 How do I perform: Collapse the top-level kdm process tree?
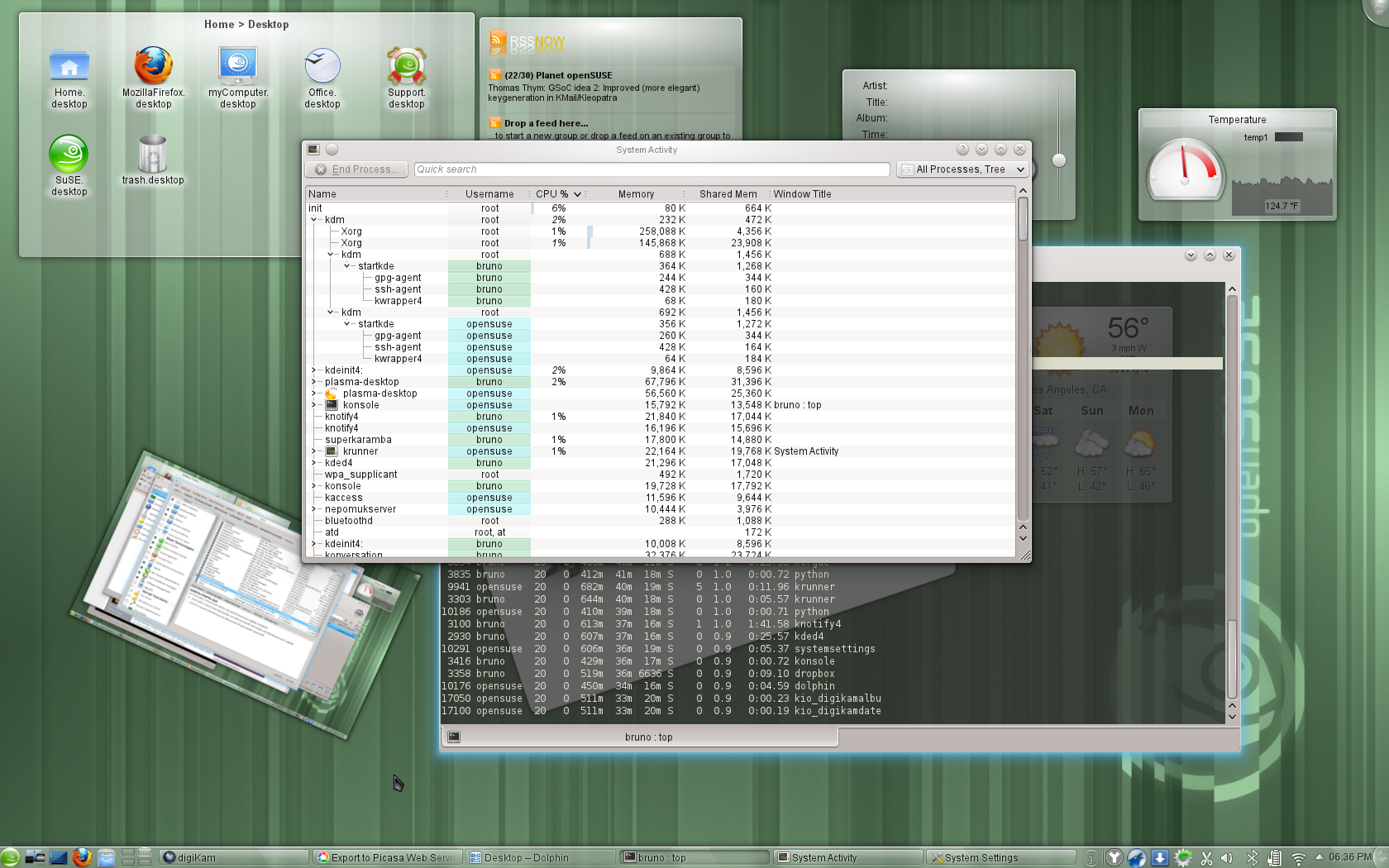pyautogui.click(x=314, y=220)
